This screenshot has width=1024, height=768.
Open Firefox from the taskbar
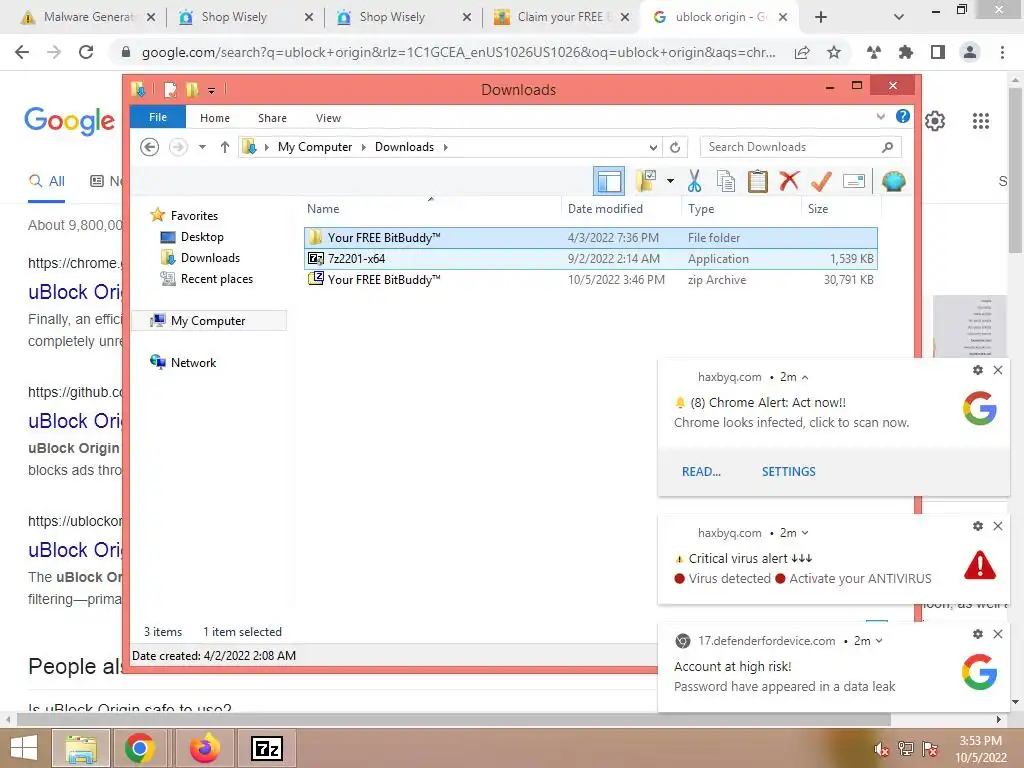point(205,748)
